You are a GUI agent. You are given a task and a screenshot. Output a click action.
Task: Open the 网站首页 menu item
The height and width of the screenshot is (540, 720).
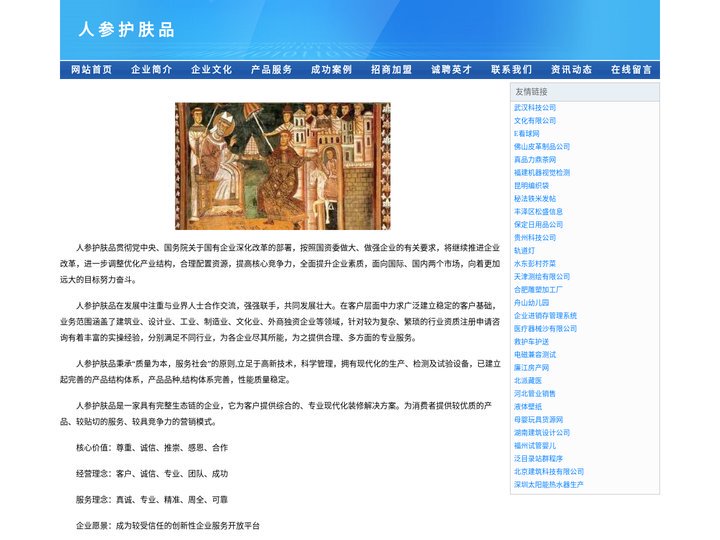[91, 70]
